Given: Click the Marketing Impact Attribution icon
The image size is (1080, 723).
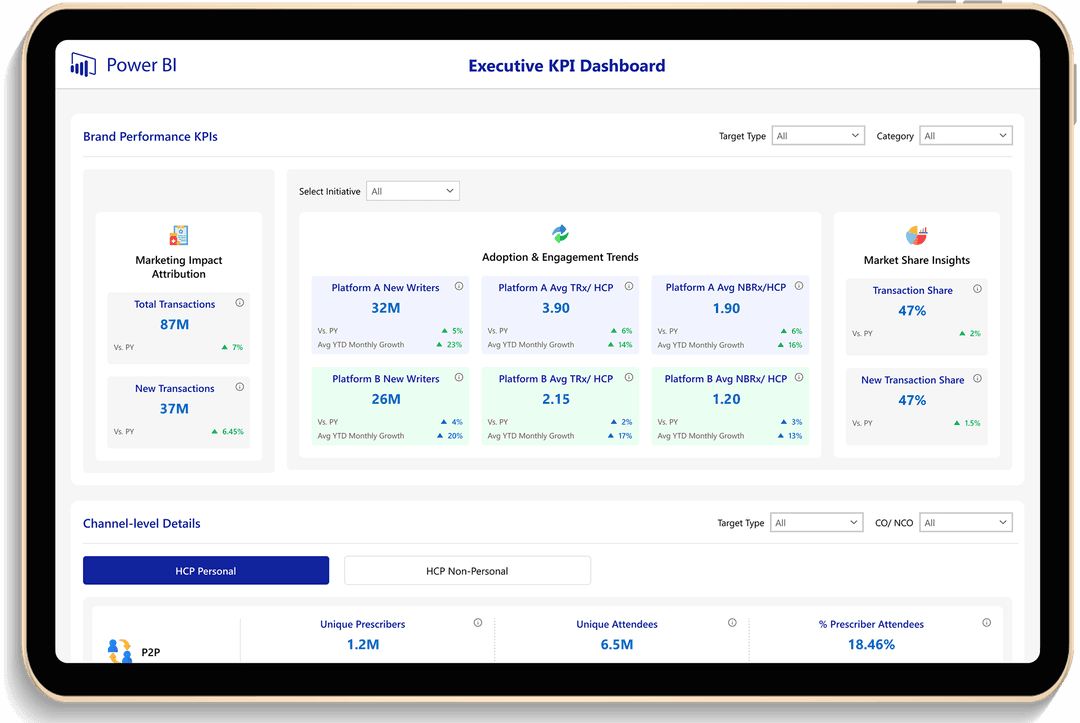Looking at the screenshot, I should 179,235.
